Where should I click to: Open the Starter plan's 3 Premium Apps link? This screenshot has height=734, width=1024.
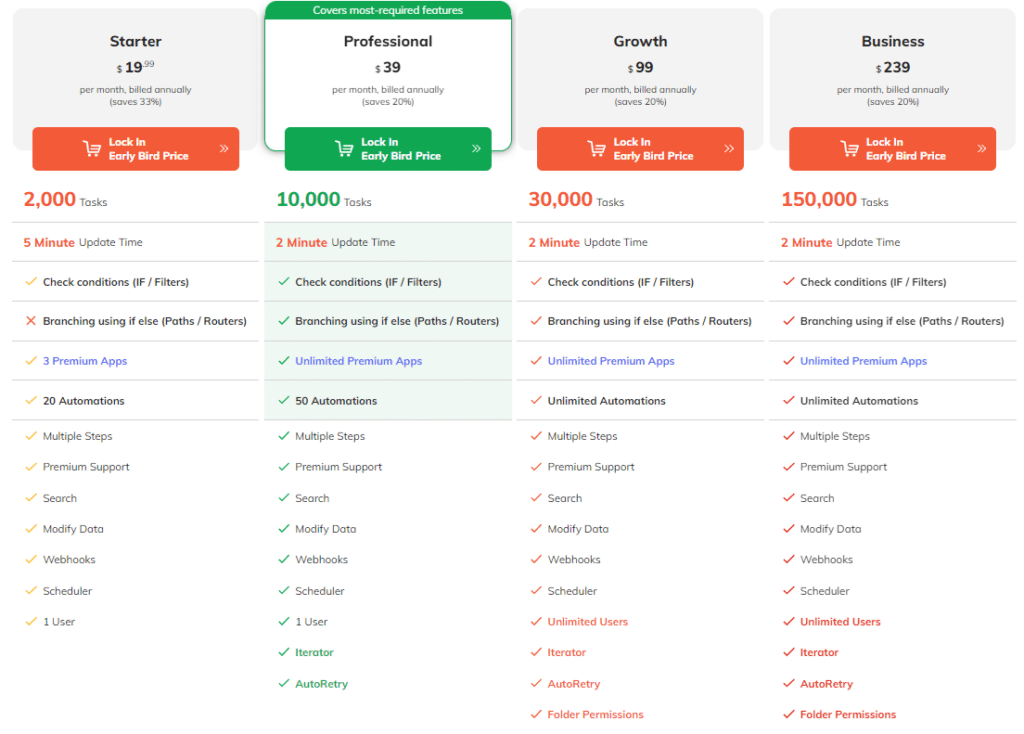(85, 361)
